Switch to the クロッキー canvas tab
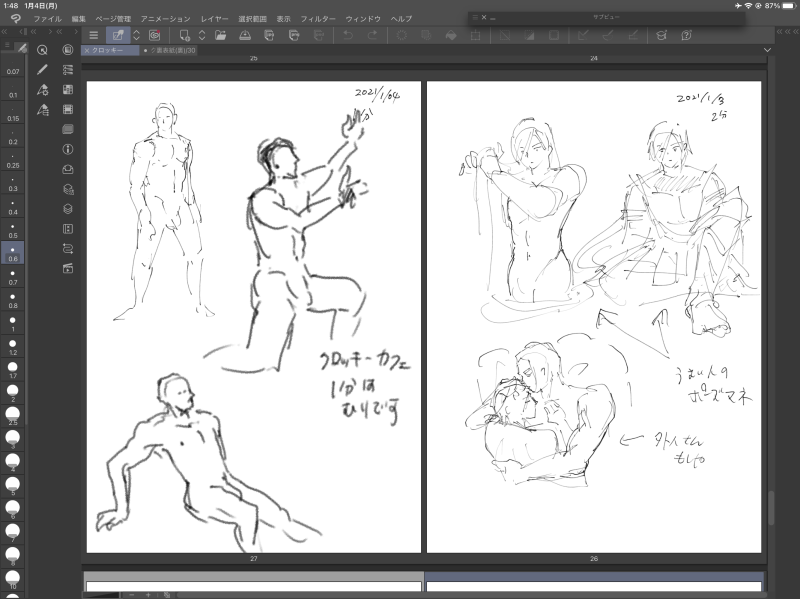800x599 pixels. click(x=108, y=51)
